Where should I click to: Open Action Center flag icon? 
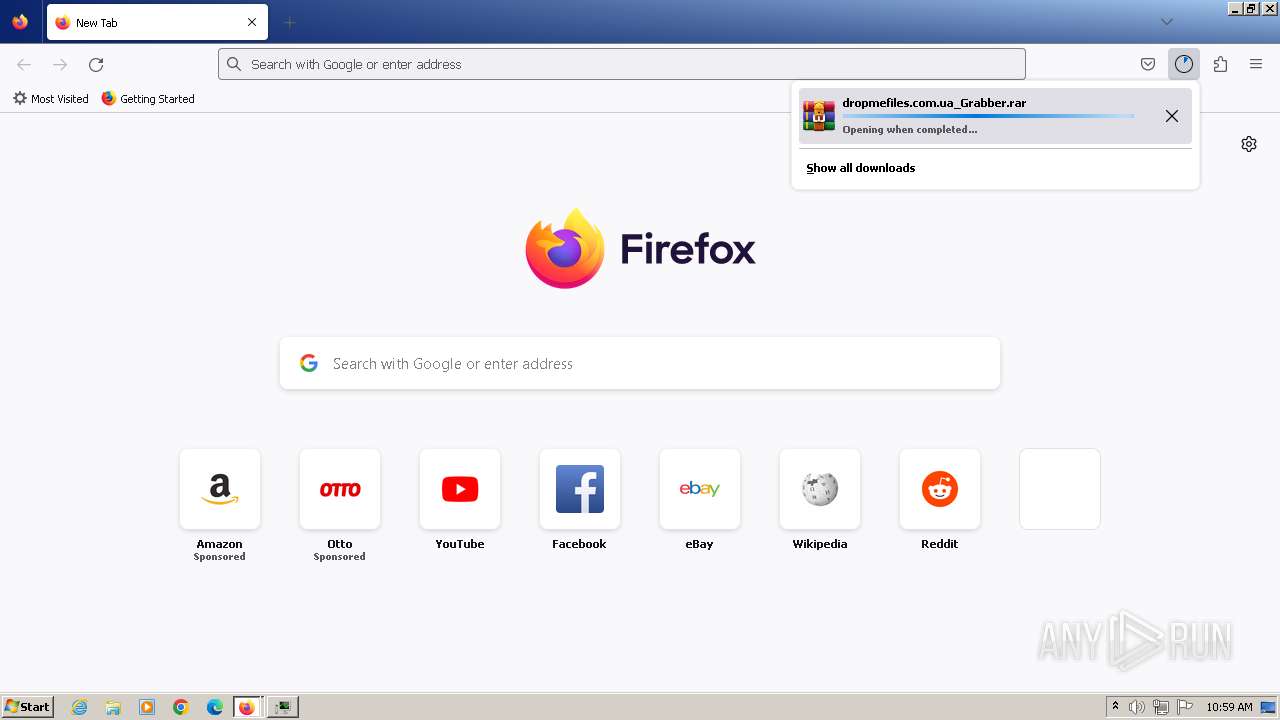[1185, 707]
